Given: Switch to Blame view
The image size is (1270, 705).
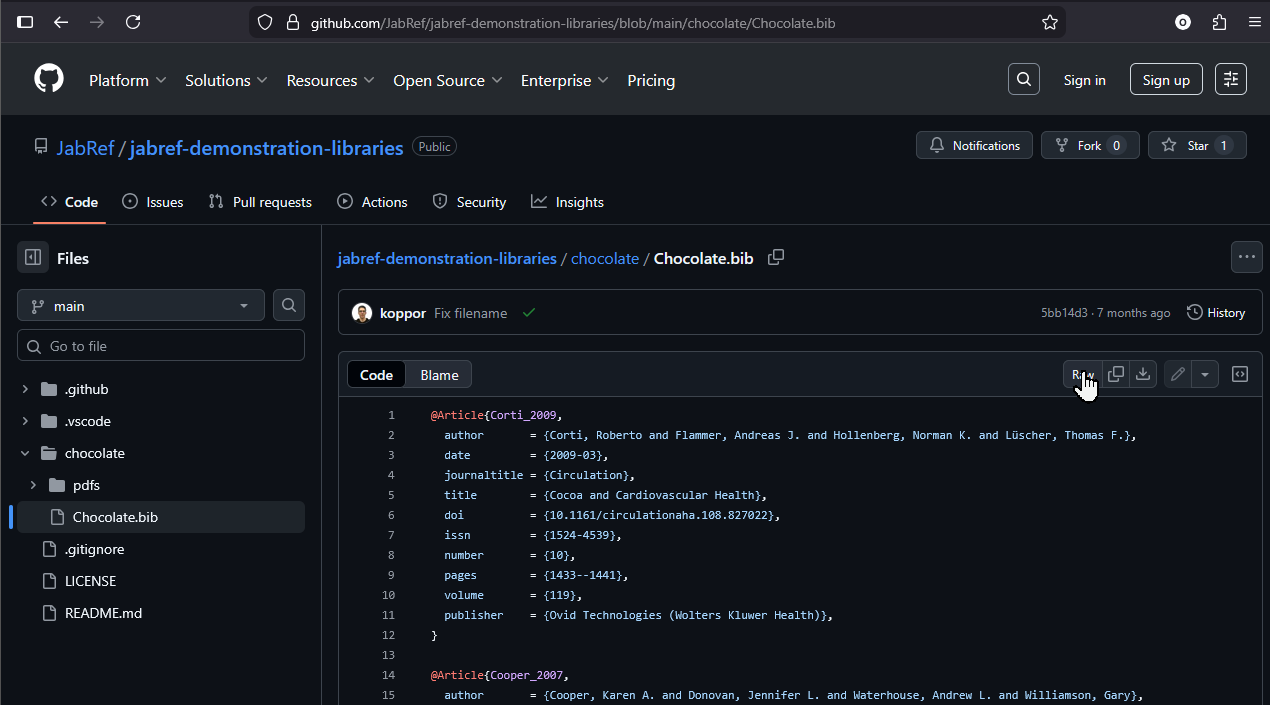Looking at the screenshot, I should click(439, 375).
